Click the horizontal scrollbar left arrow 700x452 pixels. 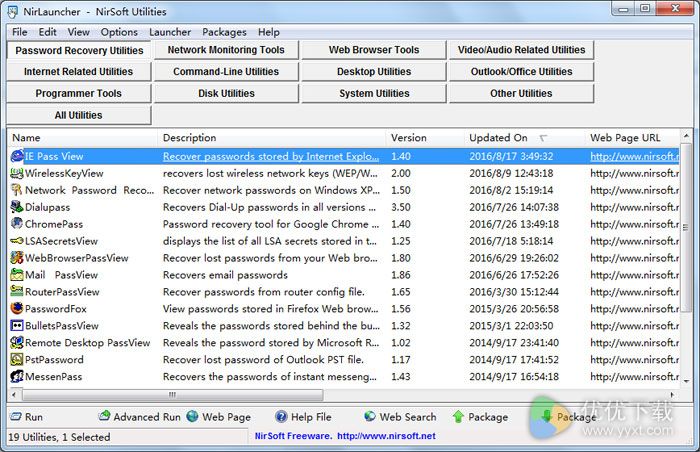coord(14,395)
